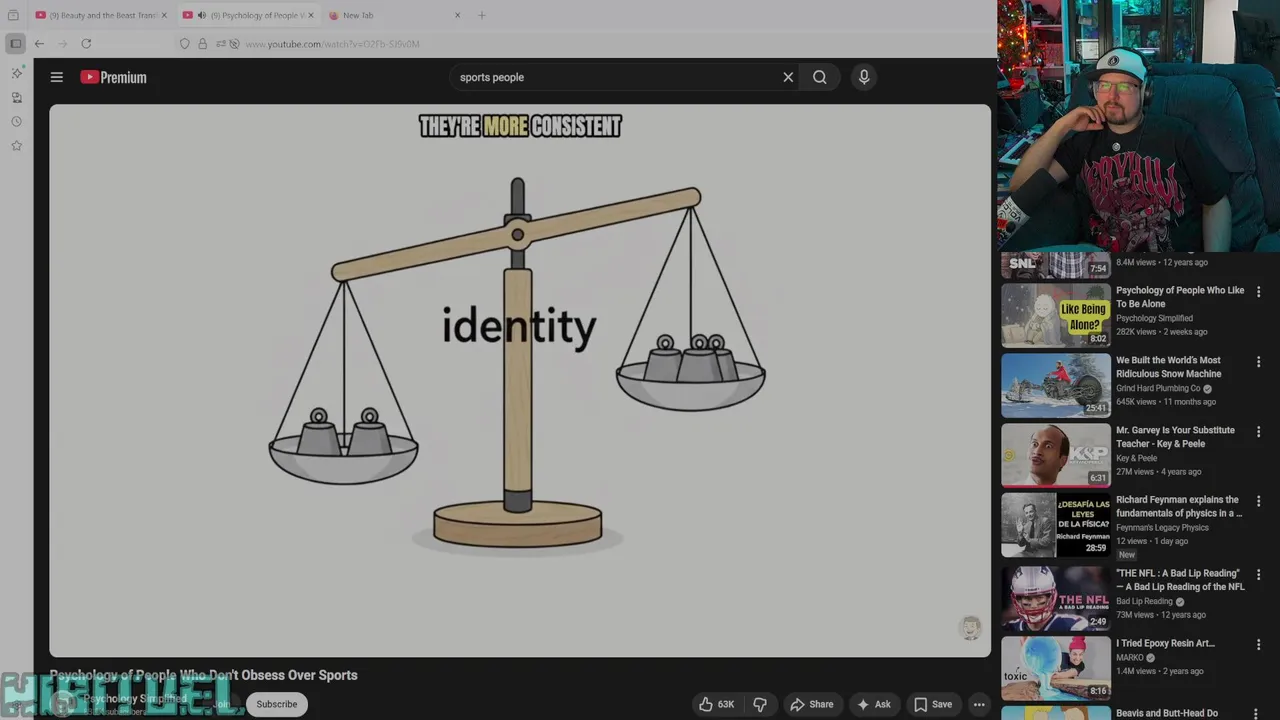Open 'I Tried Epoxy Resin Art...' title
The image size is (1280, 720).
1166,644
